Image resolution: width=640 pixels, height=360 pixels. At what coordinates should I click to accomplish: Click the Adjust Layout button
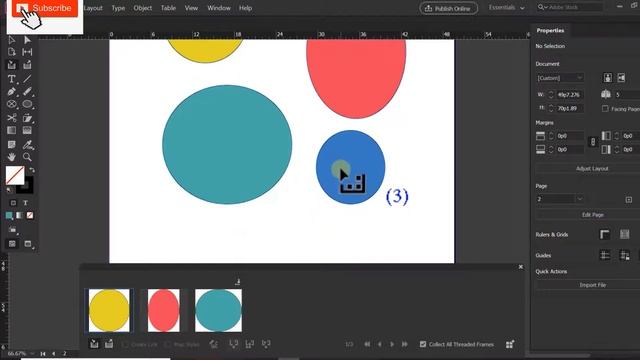[x=592, y=169]
